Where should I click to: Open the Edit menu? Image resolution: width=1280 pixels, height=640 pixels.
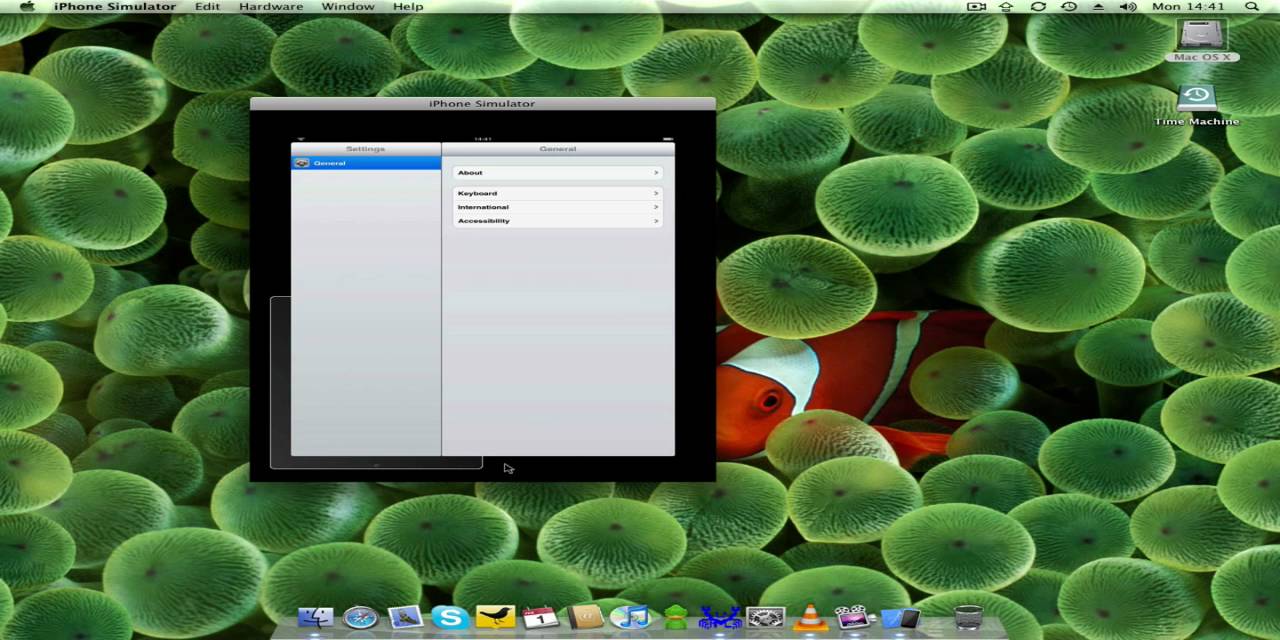point(208,6)
